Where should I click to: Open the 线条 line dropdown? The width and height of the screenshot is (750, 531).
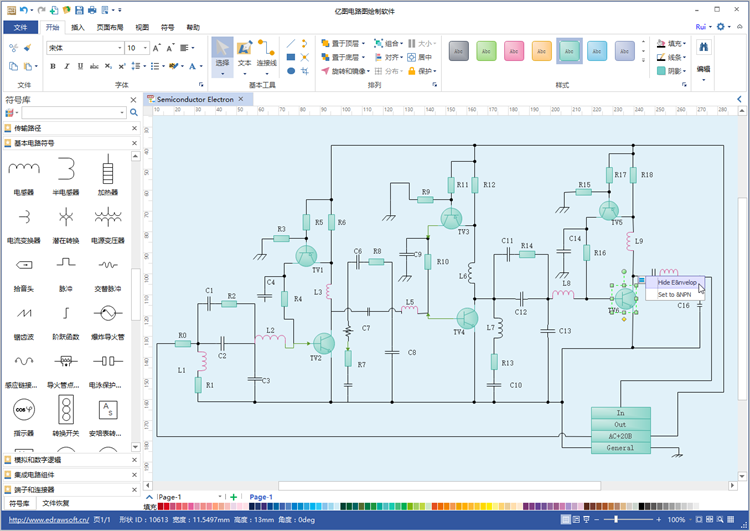(x=672, y=57)
